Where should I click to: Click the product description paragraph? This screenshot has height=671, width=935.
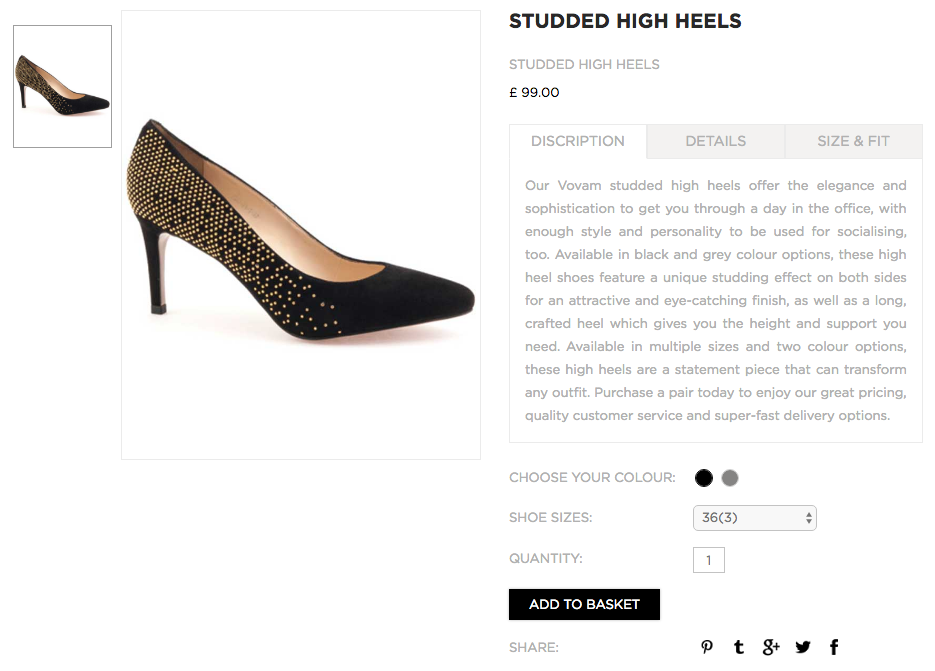[x=716, y=301]
